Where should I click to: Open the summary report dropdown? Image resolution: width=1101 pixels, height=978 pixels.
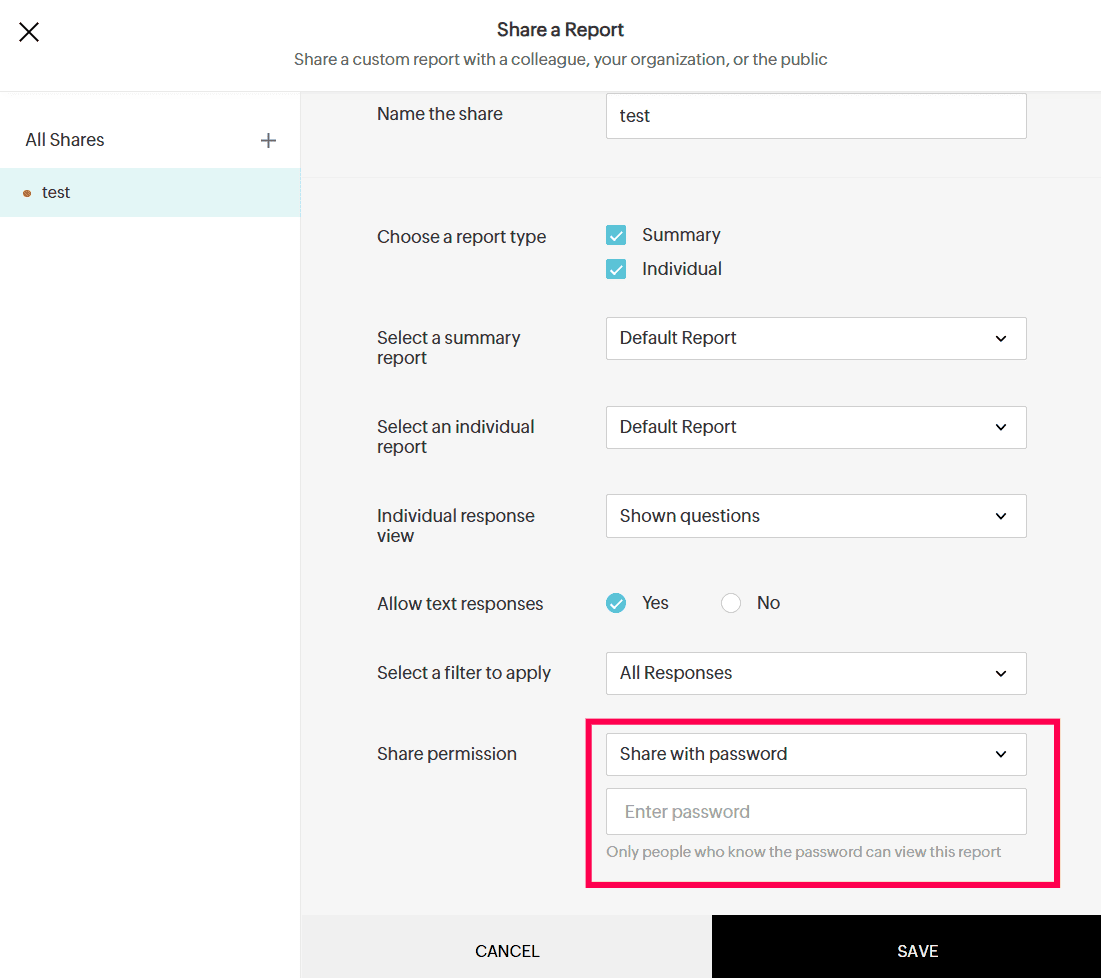(x=815, y=338)
